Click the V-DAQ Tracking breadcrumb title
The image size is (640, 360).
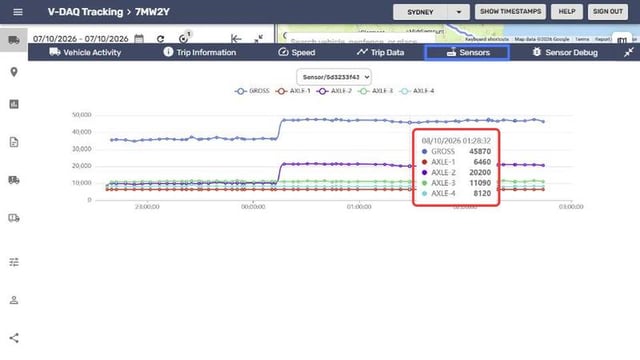click(85, 12)
